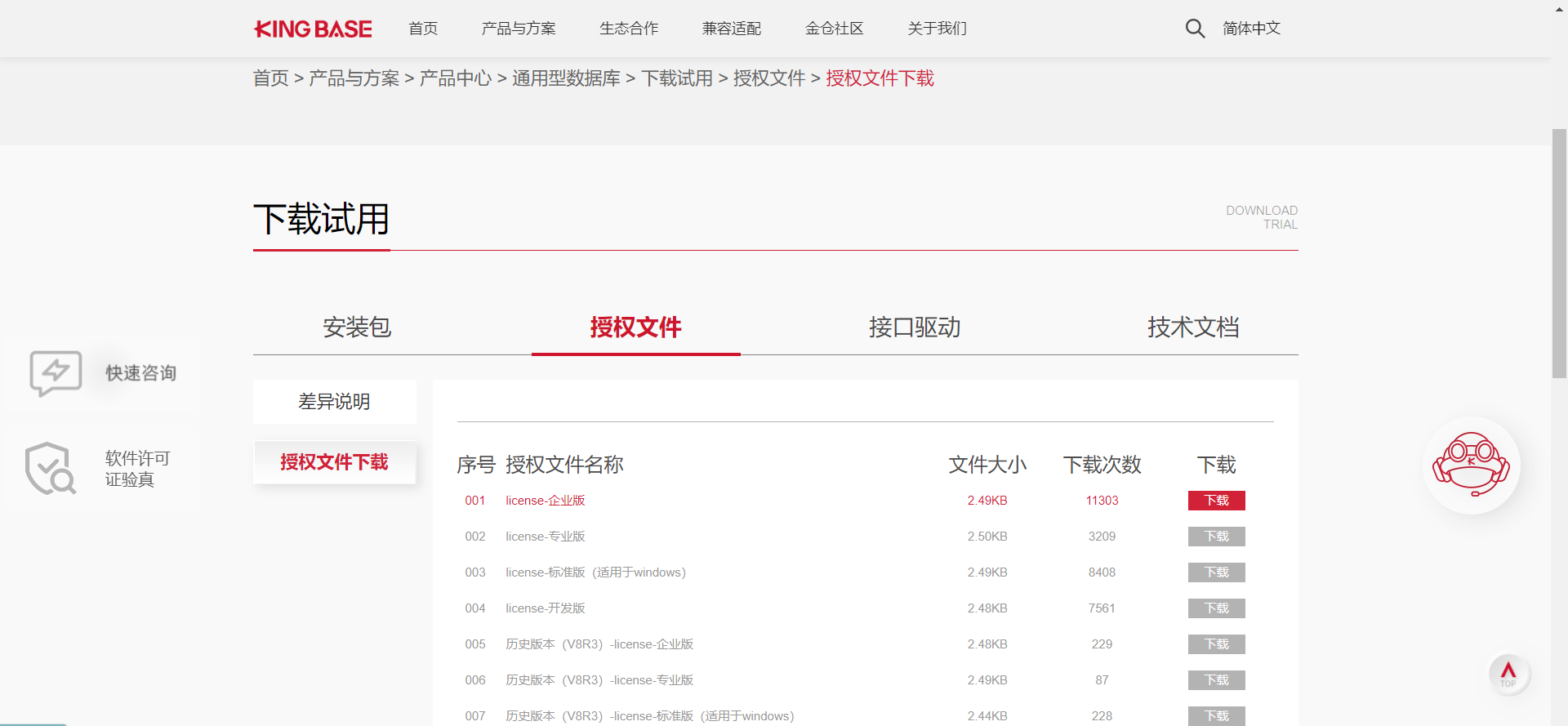
Task: Open the 产品与方案 navigation menu
Action: [x=519, y=29]
